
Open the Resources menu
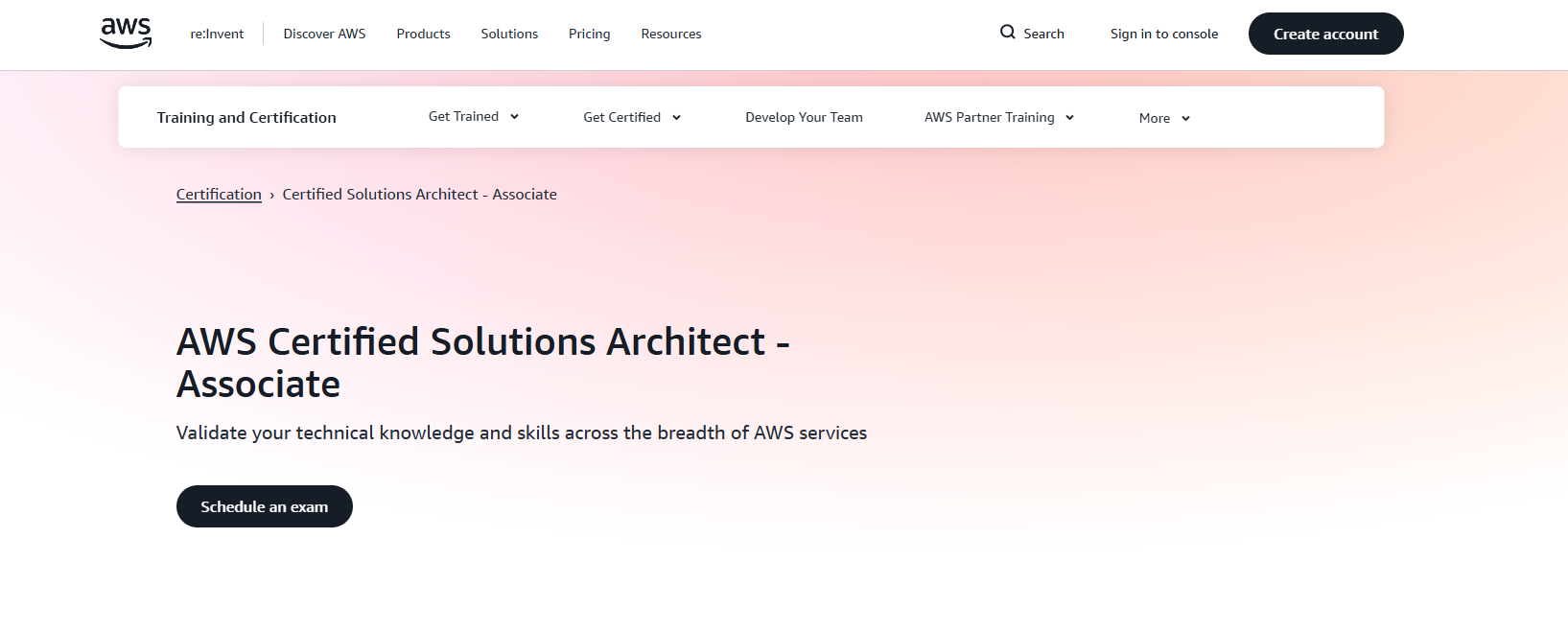click(x=671, y=34)
